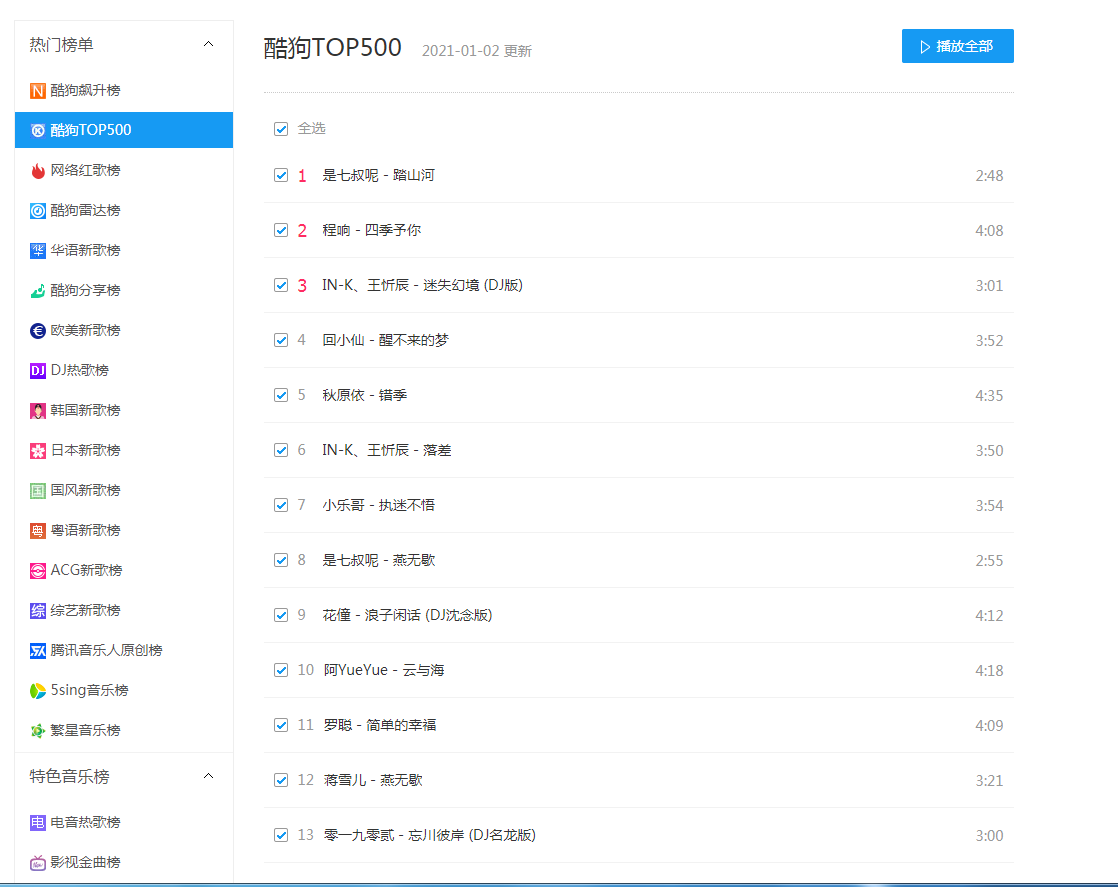Uncheck song 3 迷失幻境 (DJ版)
Viewport: 1118px width, 887px height.
click(281, 285)
